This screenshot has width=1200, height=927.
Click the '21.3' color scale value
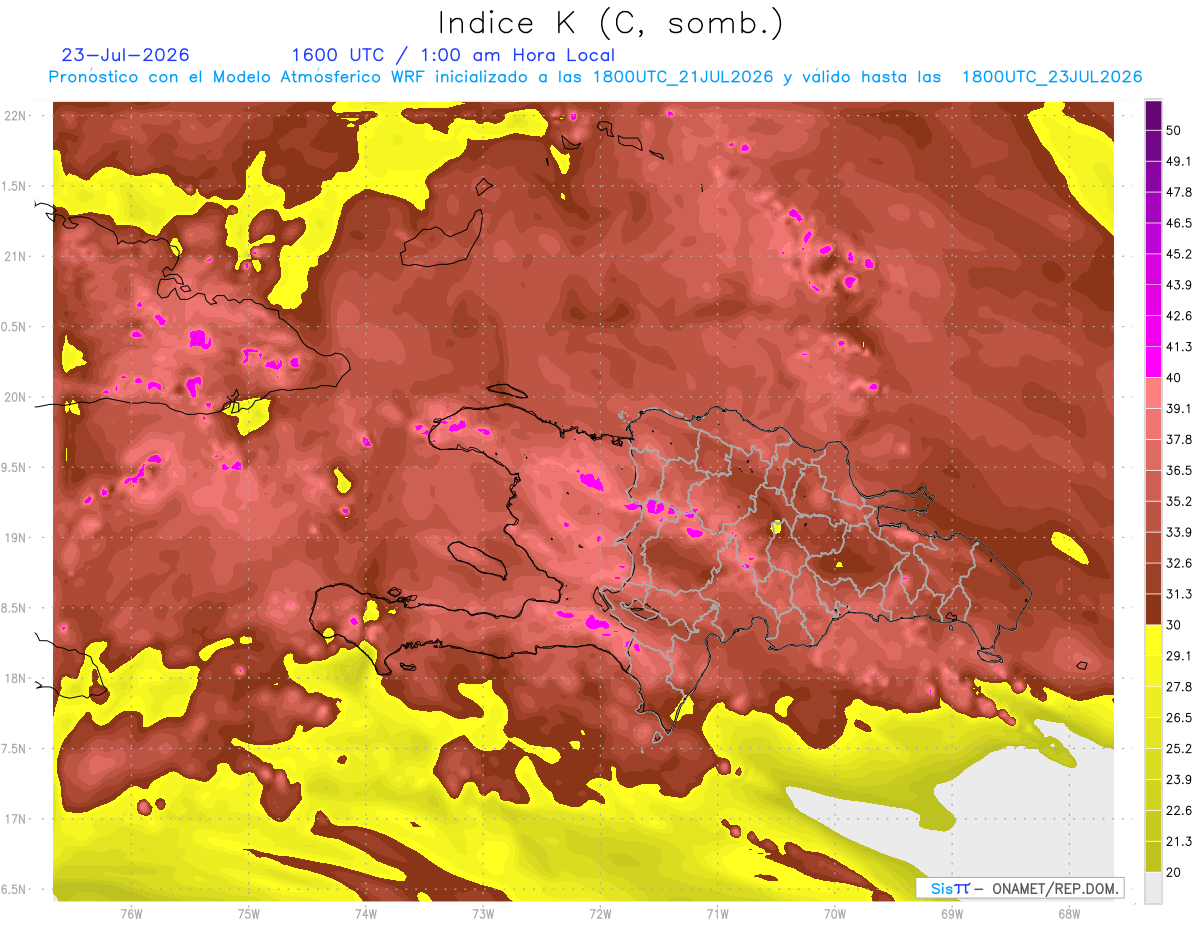click(1179, 842)
